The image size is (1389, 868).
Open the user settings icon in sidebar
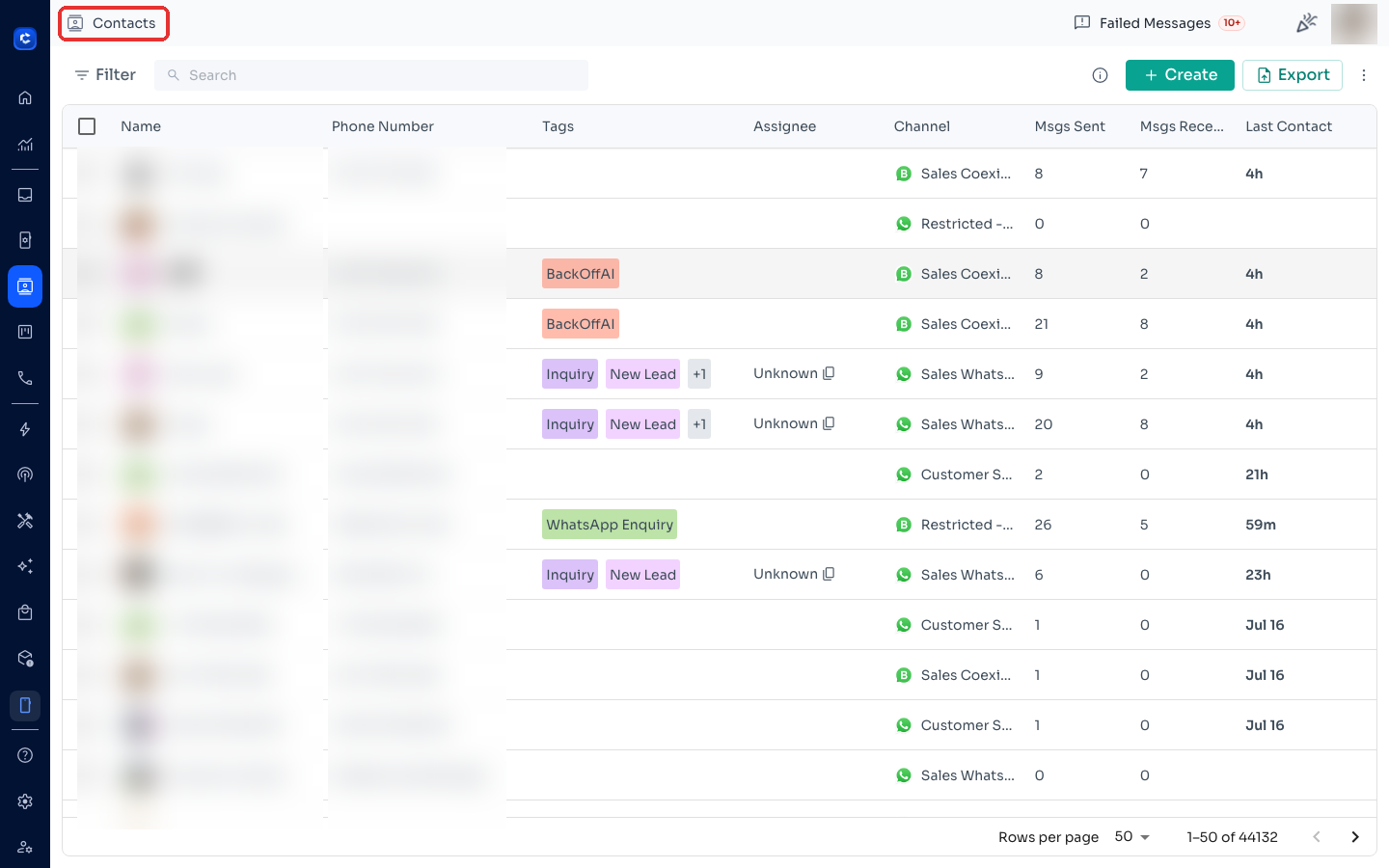click(25, 847)
